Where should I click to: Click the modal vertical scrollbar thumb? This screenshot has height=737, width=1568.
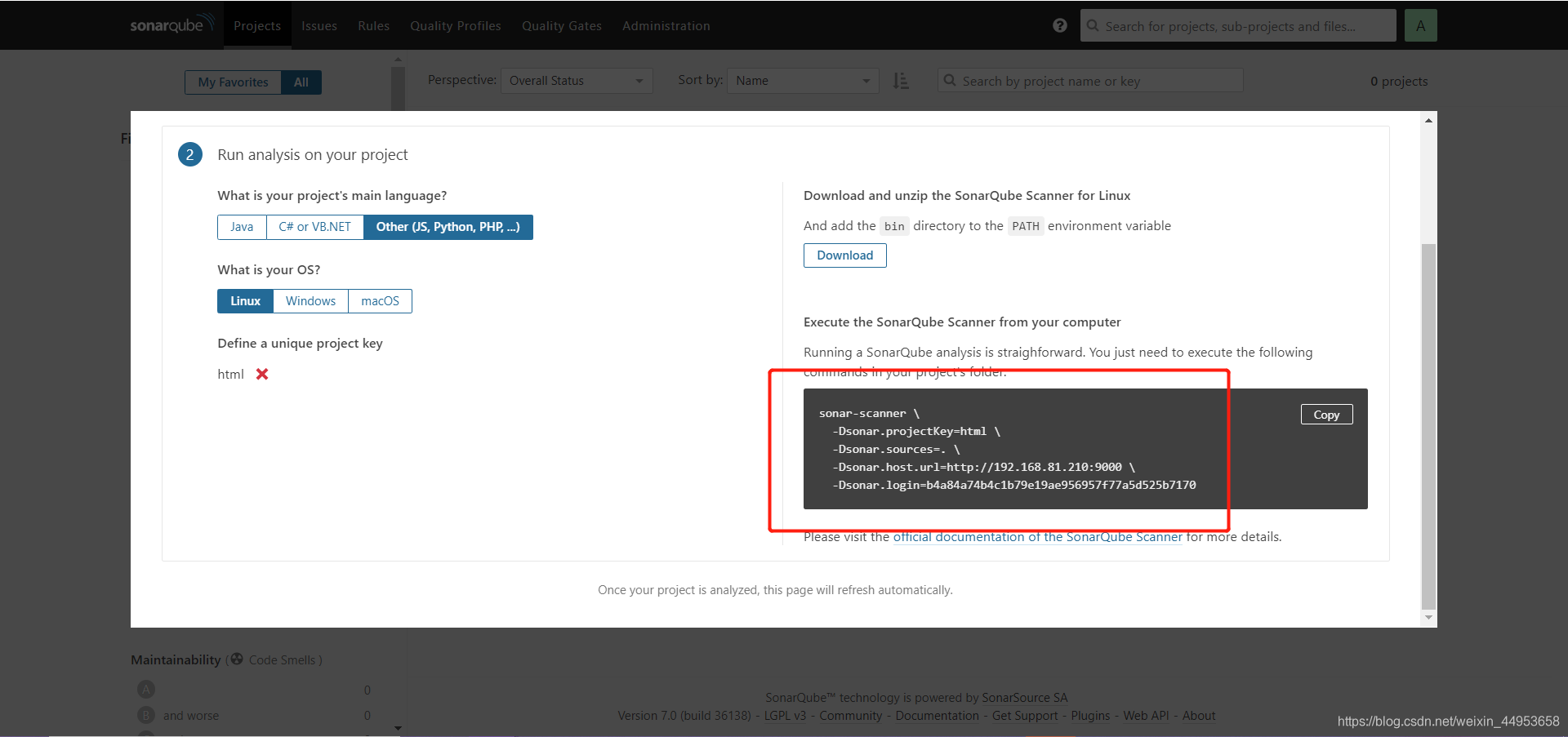pos(1428,426)
